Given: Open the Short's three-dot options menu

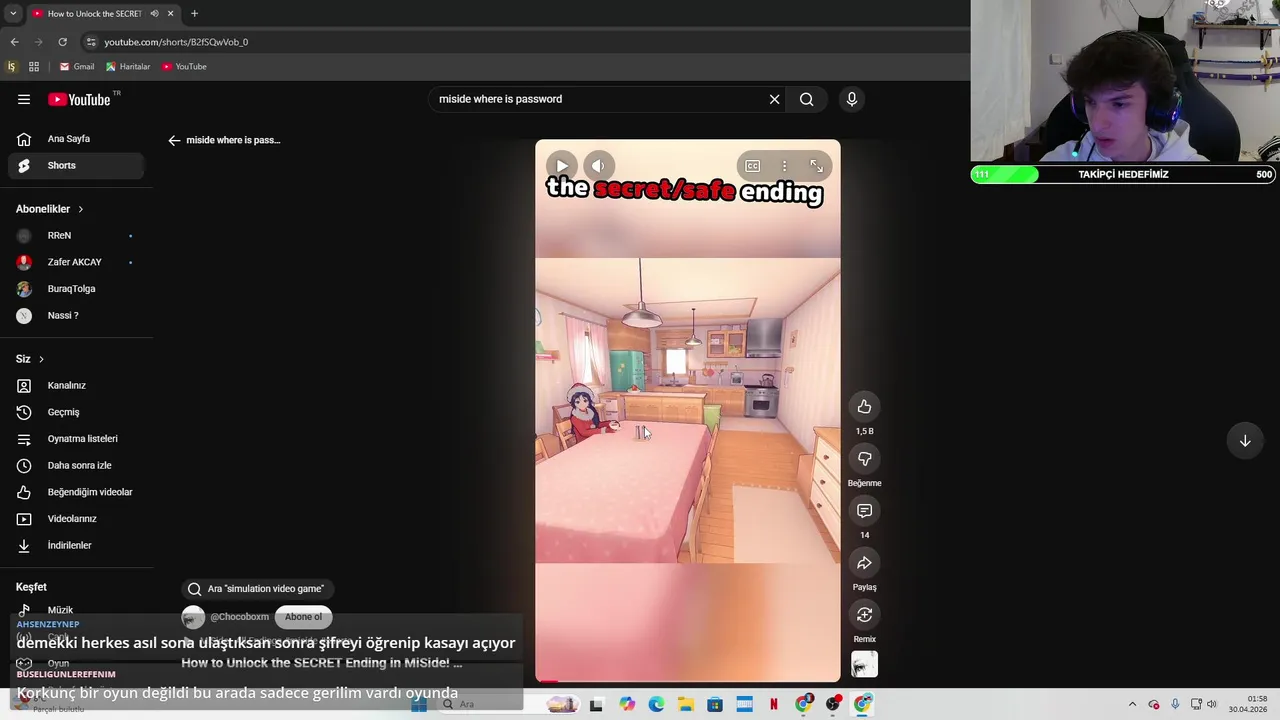Looking at the screenshot, I should point(784,166).
